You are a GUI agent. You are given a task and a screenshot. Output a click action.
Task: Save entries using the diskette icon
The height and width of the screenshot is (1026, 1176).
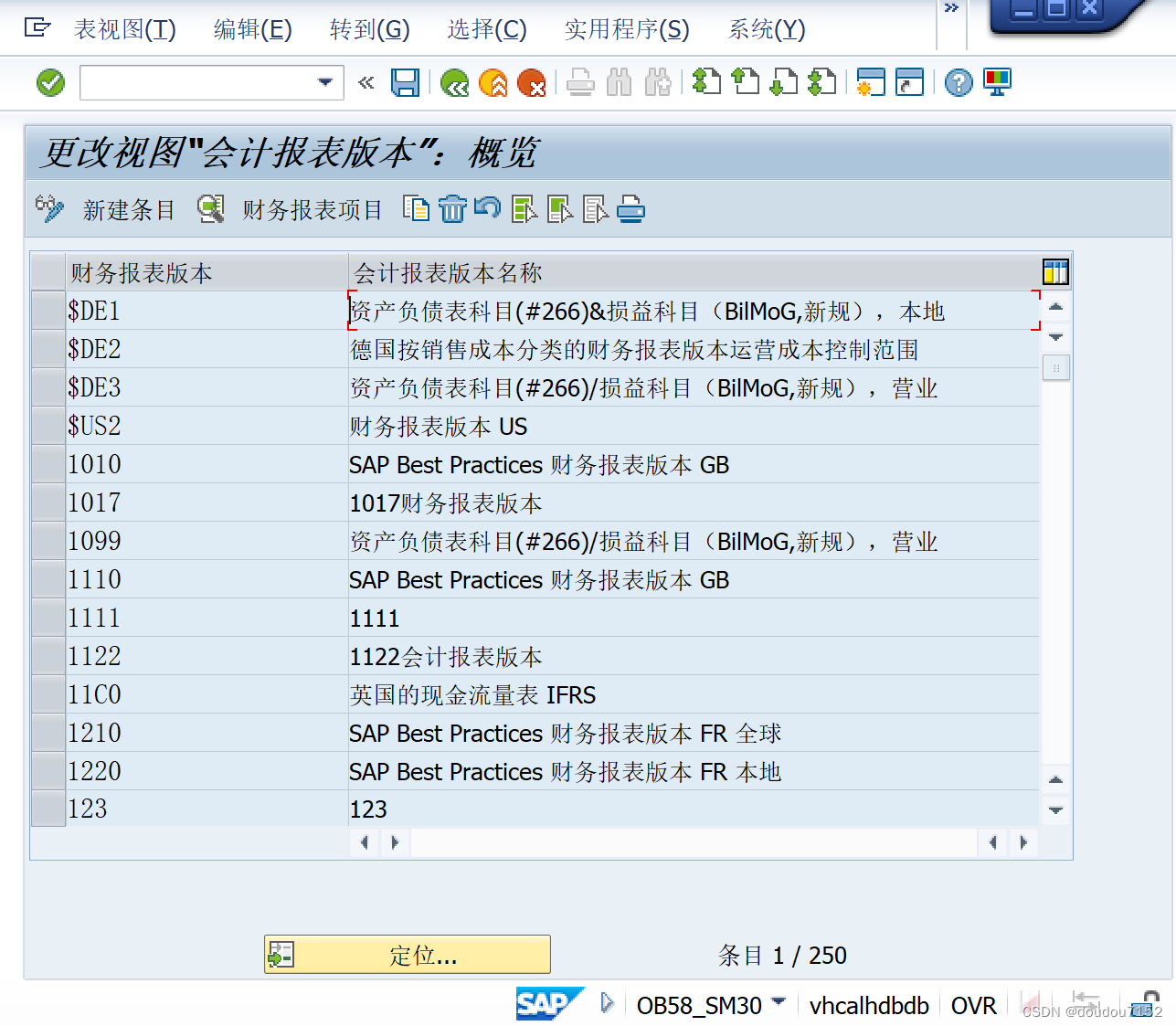click(x=406, y=82)
